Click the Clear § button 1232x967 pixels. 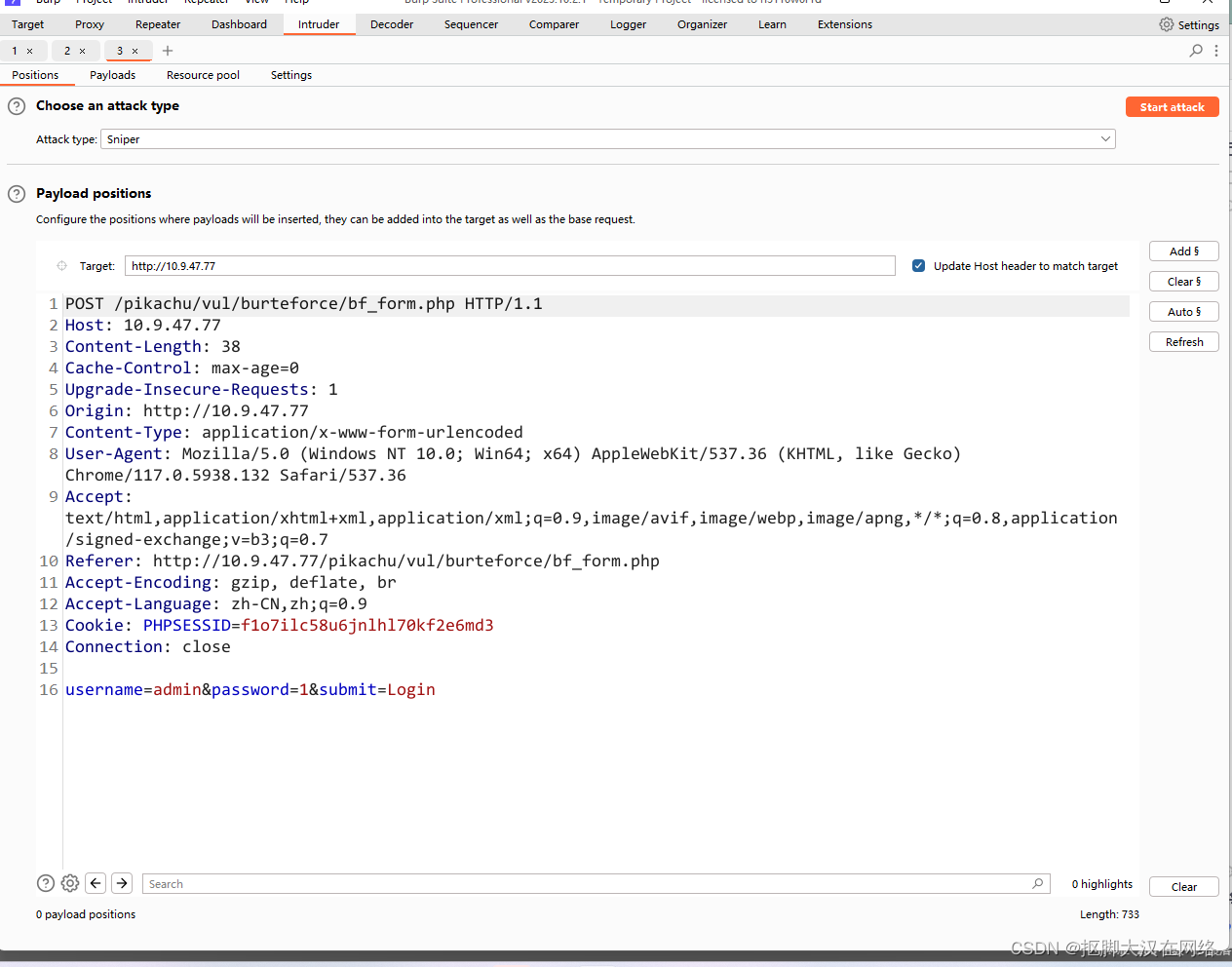[1184, 282]
